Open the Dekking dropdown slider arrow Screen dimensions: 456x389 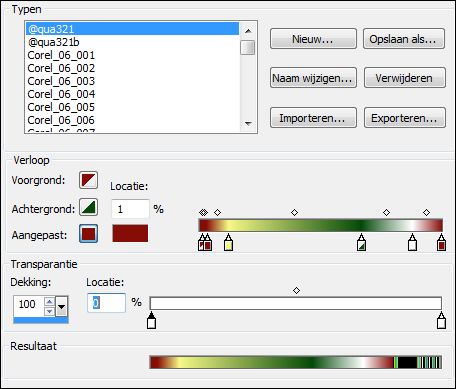[62, 306]
